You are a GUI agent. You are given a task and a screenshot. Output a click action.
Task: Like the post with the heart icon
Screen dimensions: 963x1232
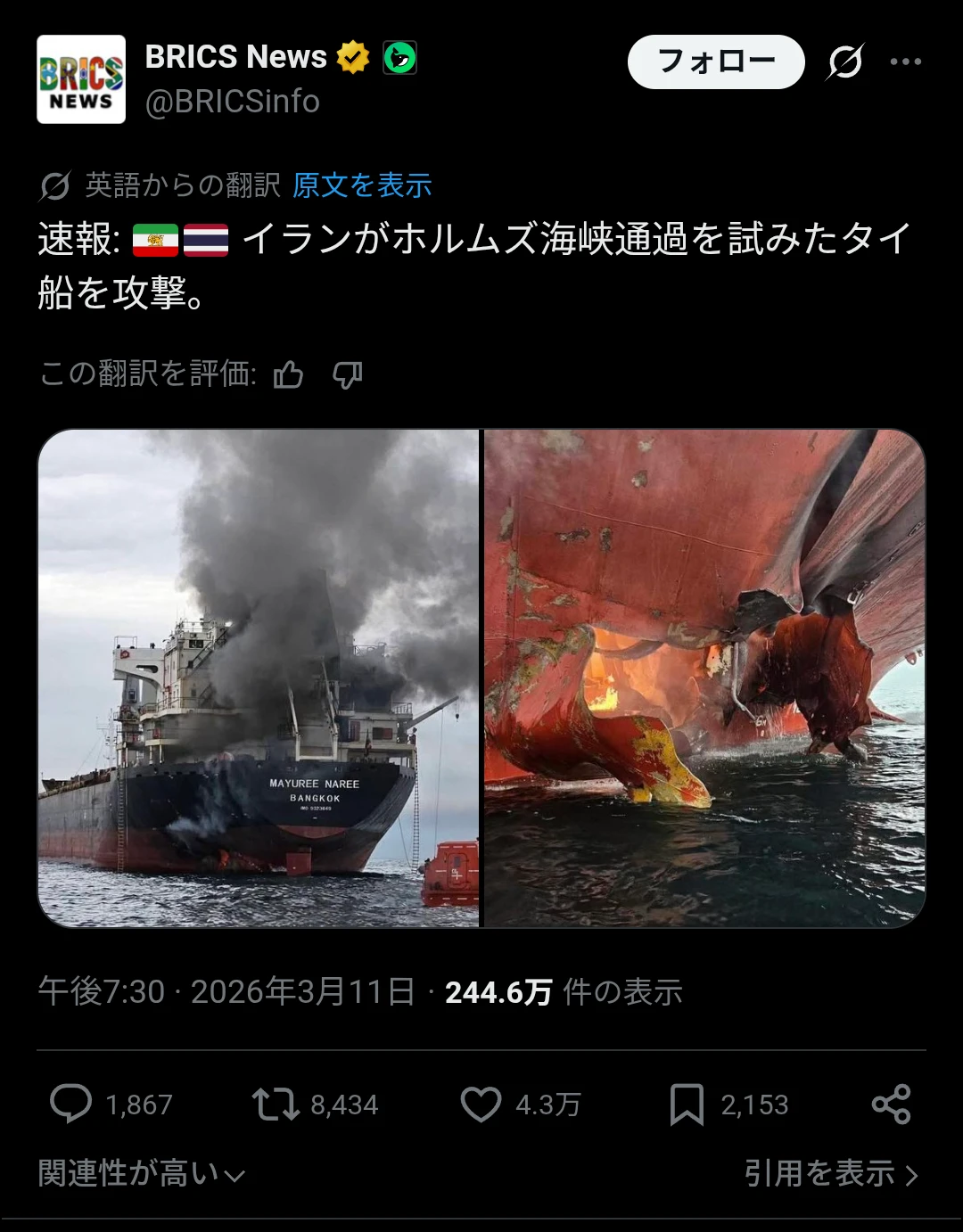click(481, 1104)
